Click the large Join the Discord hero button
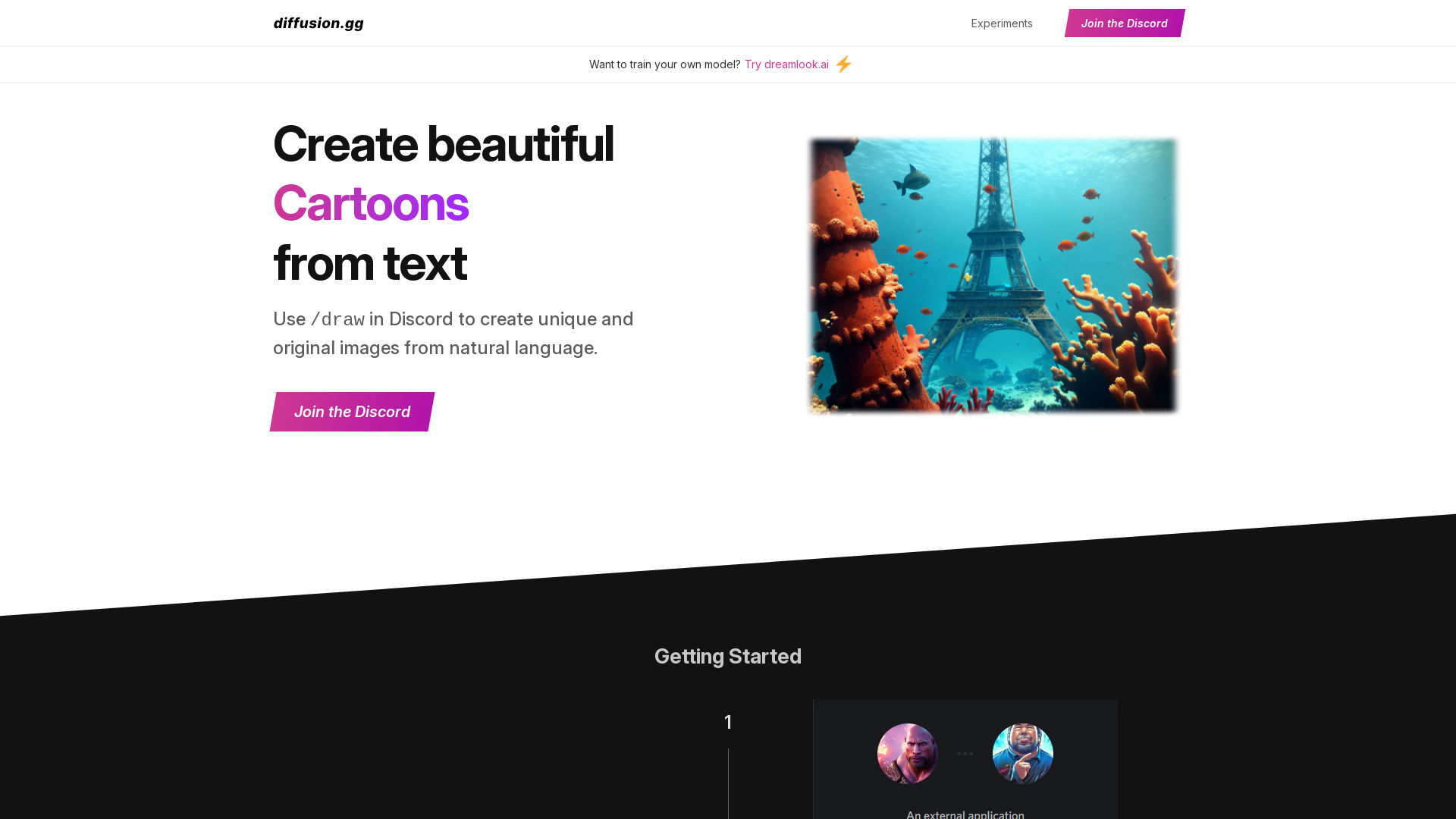 coord(352,412)
